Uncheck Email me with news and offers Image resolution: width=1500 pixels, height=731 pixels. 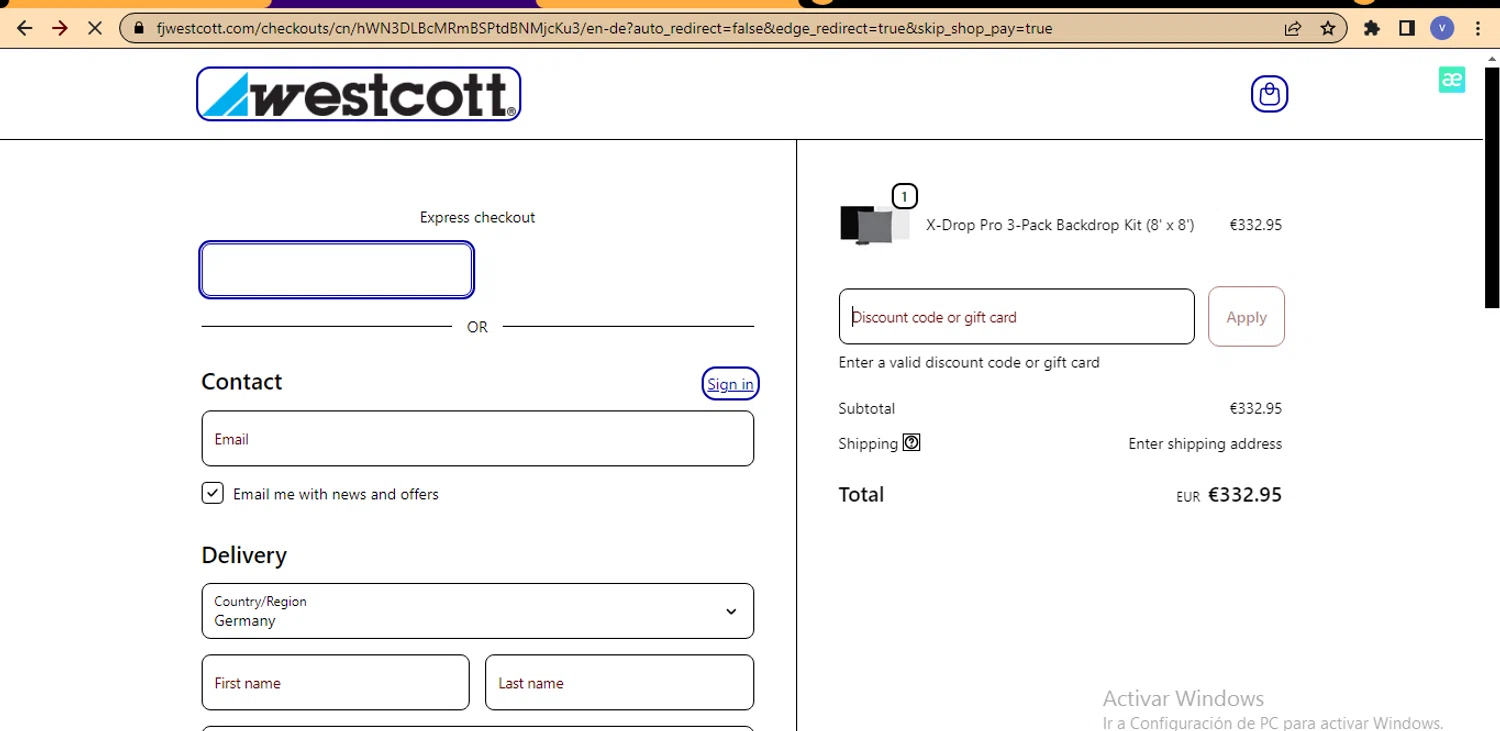pyautogui.click(x=212, y=493)
